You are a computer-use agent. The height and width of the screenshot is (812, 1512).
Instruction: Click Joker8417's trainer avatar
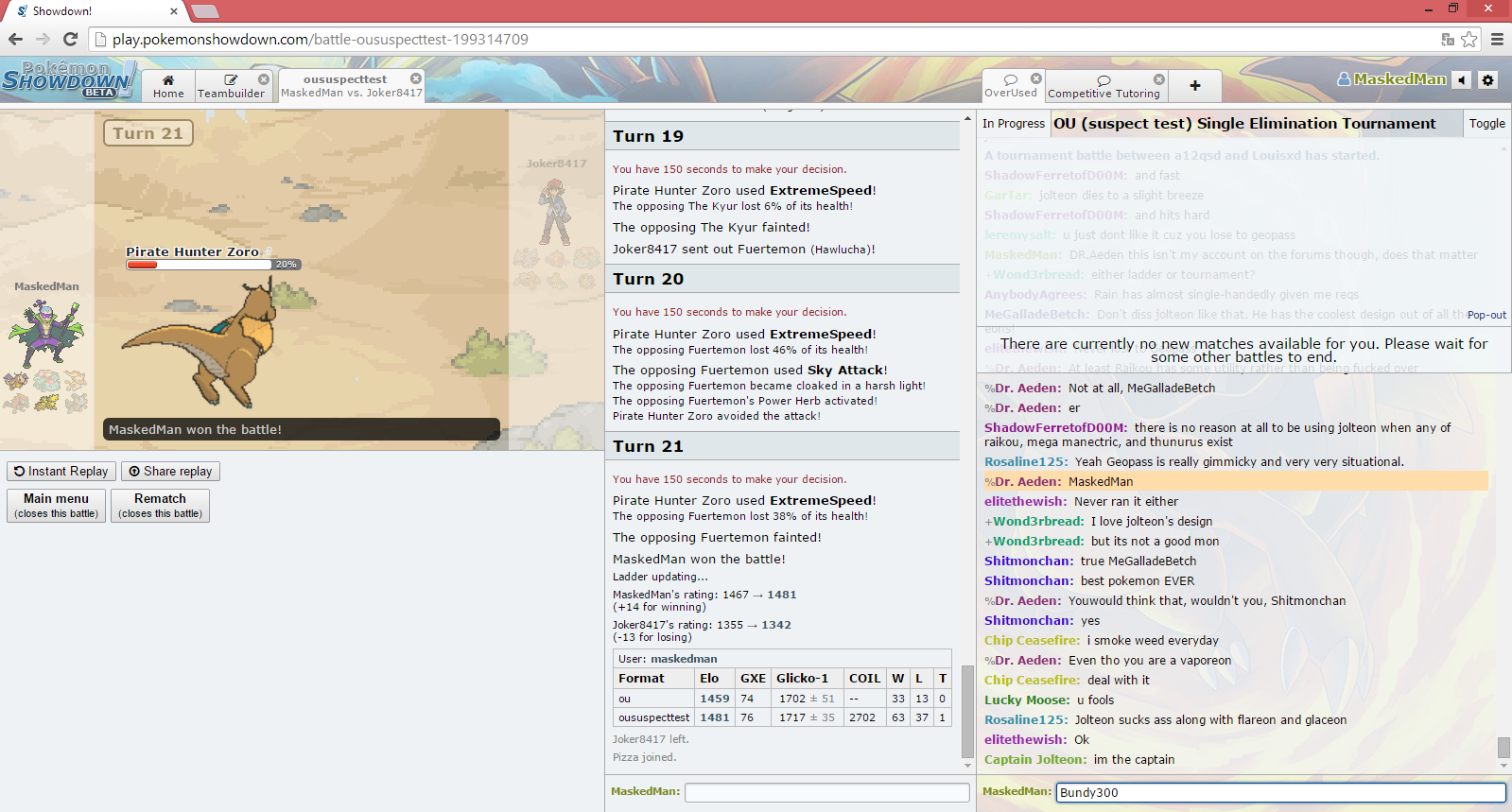555,212
